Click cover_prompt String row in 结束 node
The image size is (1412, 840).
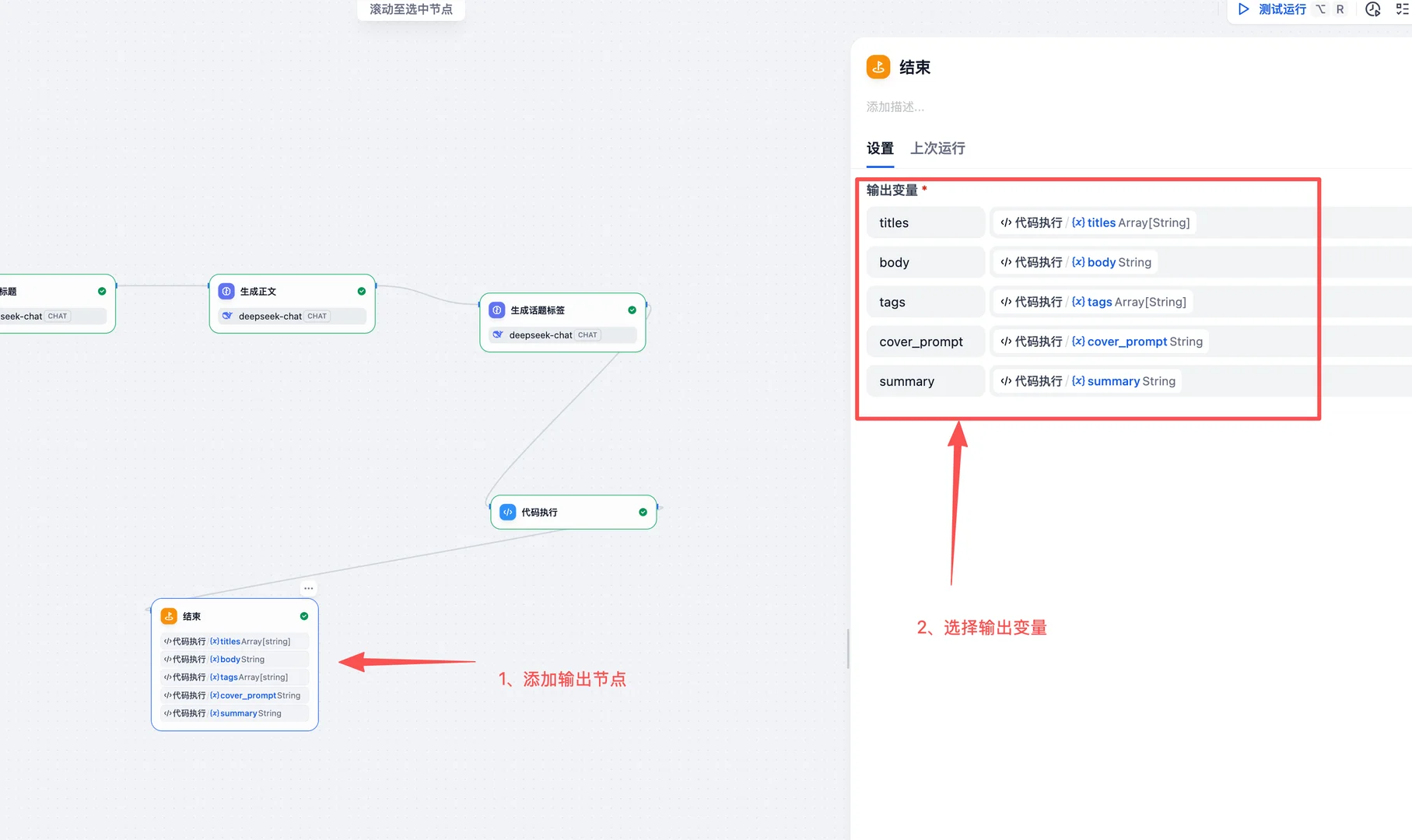(234, 695)
